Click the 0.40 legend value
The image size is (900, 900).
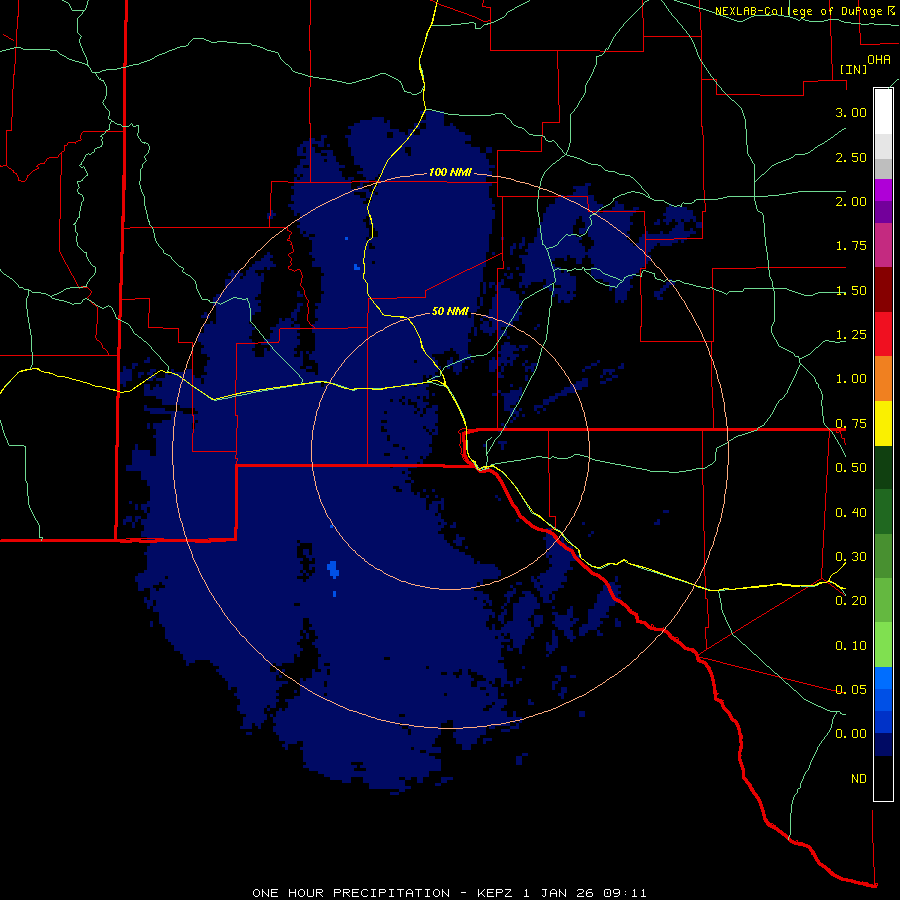(x=851, y=513)
